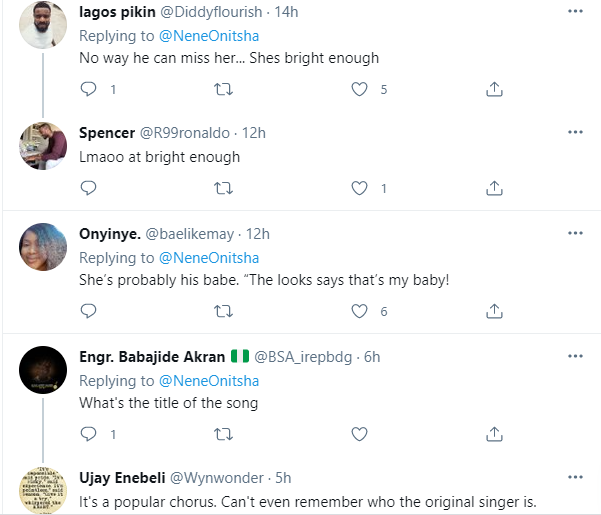Open more options on Onyinye's tweet
Viewport: 601px width, 515px height.
click(575, 233)
